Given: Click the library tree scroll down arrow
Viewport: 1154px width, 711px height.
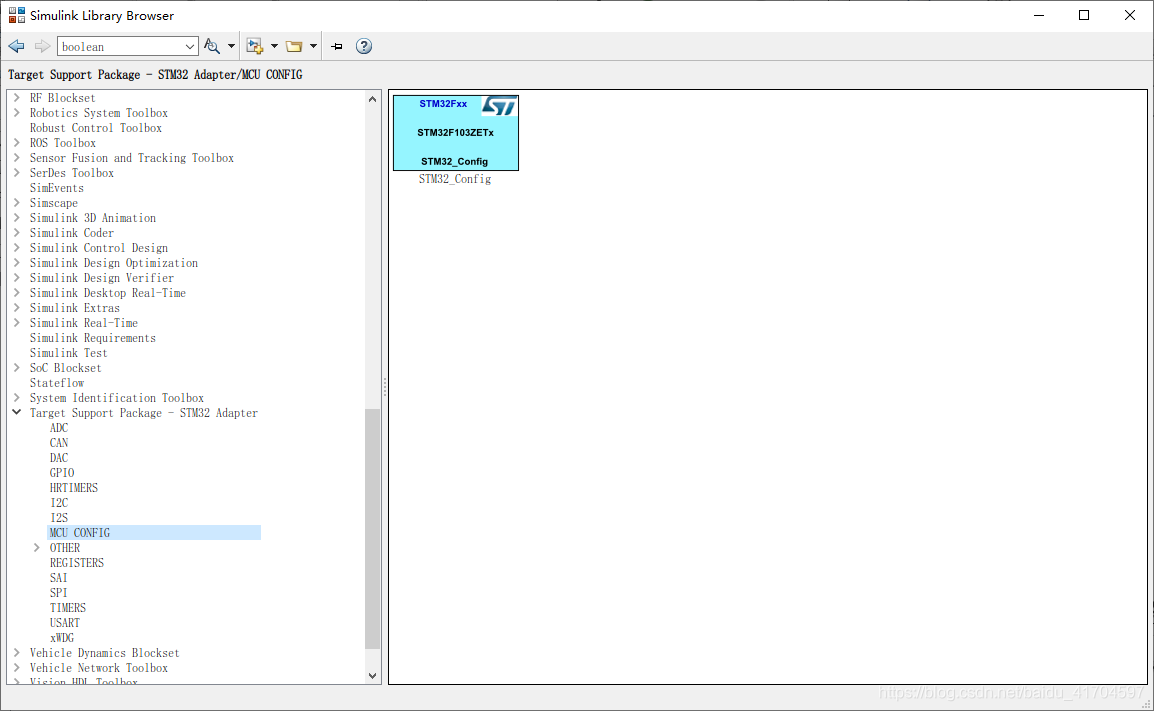Looking at the screenshot, I should click(x=373, y=676).
